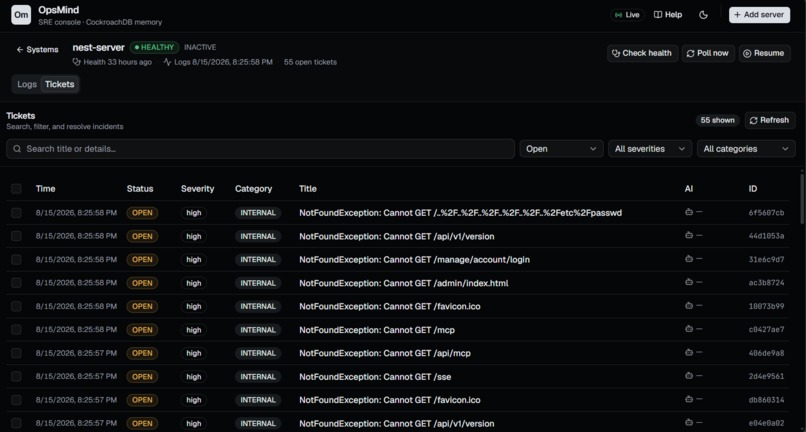Go back to Systems
Screen dimensions: 806x432
[x=37, y=49]
